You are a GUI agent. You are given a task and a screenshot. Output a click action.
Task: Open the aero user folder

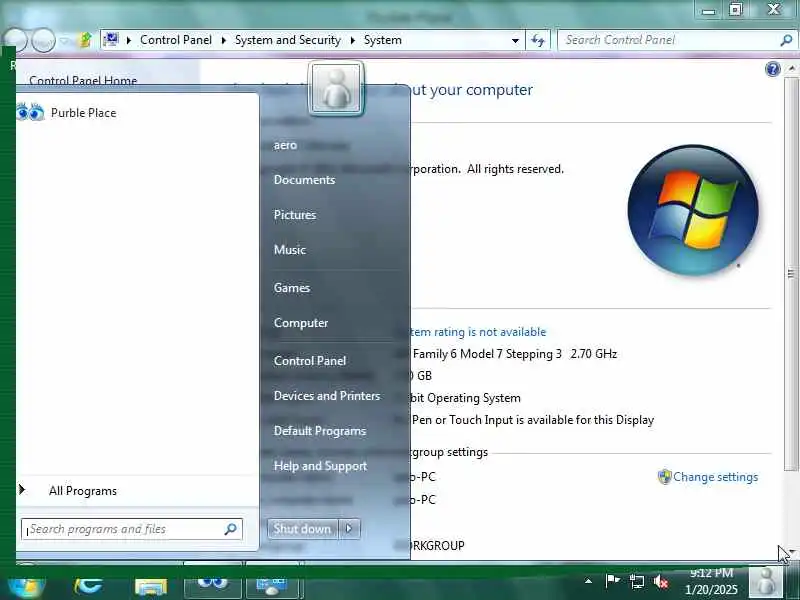point(285,145)
